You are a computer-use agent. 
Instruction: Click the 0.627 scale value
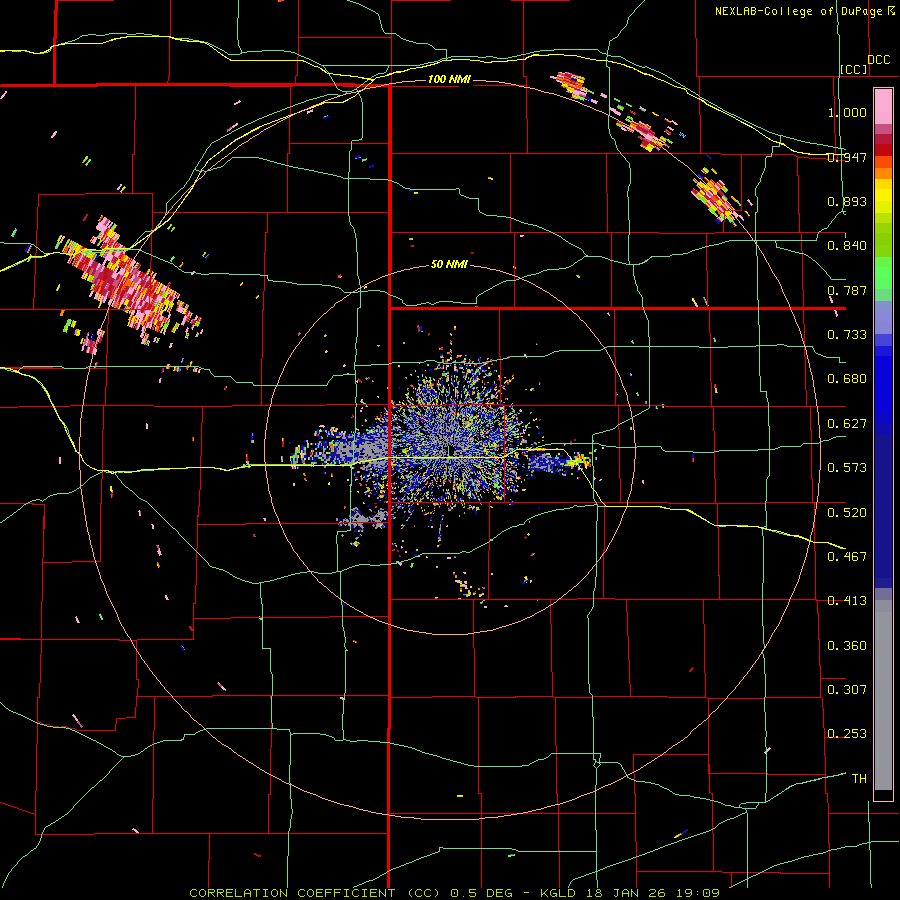847,424
